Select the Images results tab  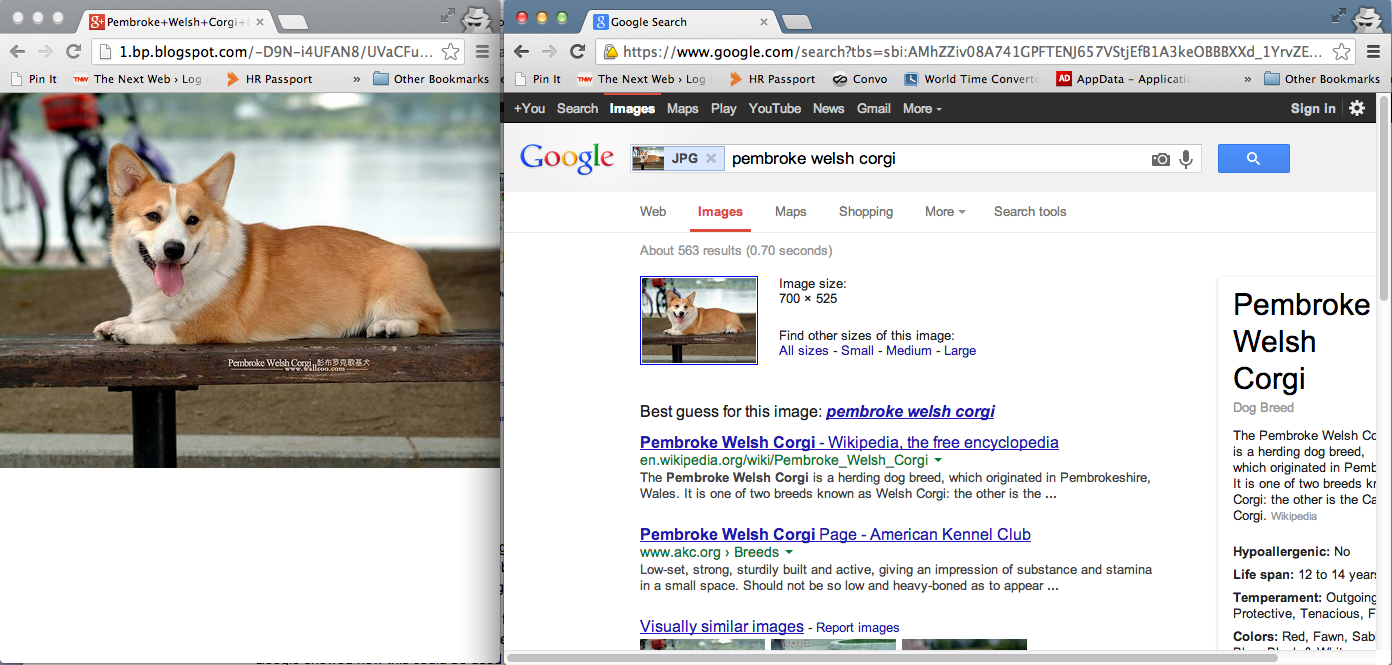point(720,211)
